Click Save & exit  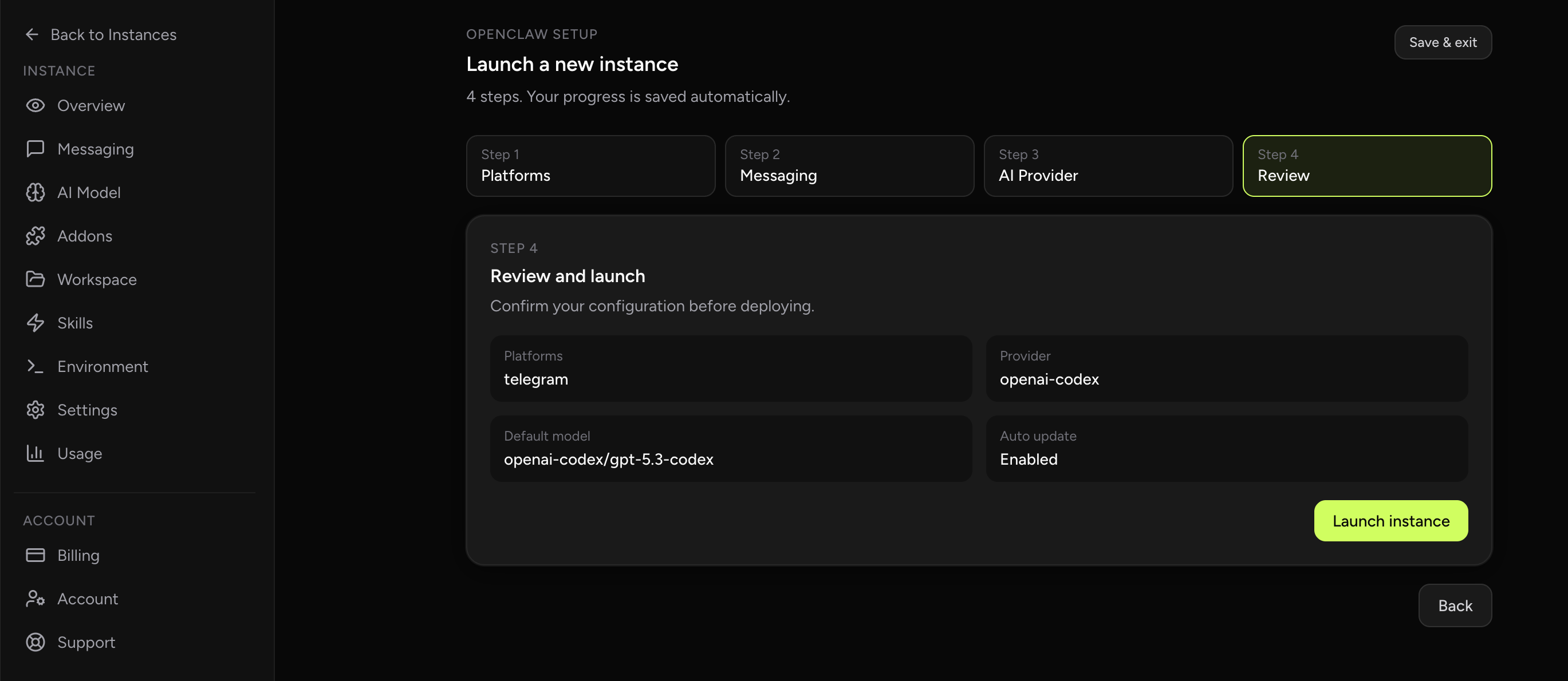(x=1443, y=42)
